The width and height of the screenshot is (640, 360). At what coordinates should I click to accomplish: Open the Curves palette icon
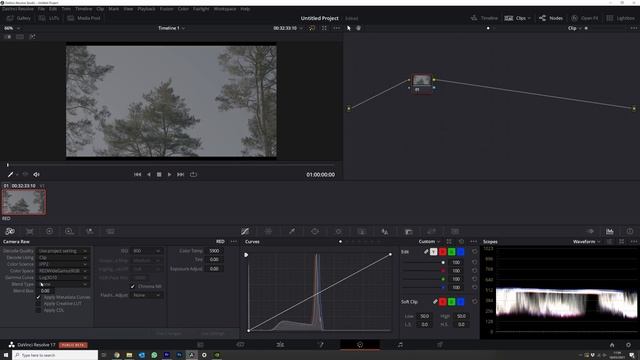coord(245,231)
